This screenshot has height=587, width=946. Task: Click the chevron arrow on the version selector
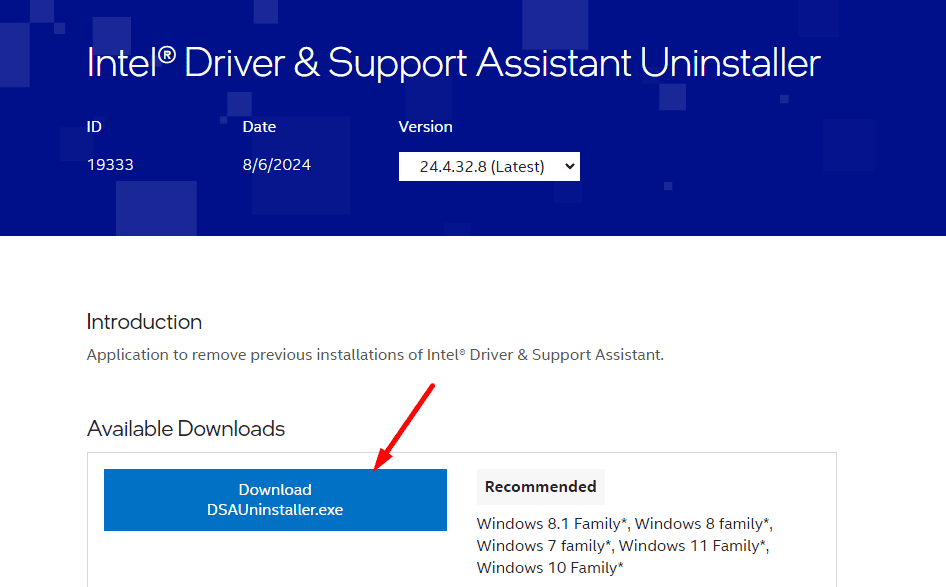pos(570,167)
